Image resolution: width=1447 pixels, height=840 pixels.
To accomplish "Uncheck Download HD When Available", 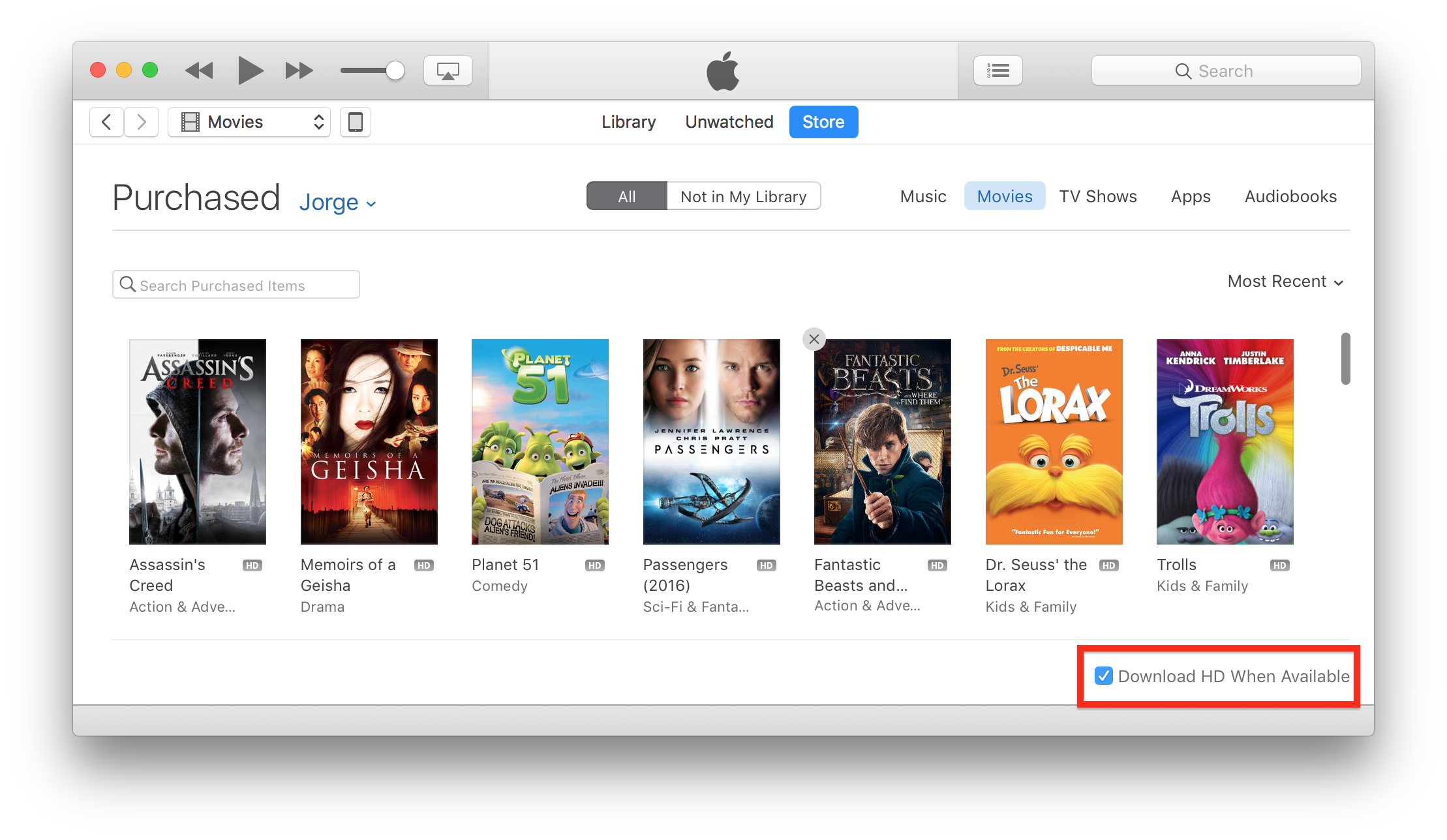I will [x=1104, y=676].
